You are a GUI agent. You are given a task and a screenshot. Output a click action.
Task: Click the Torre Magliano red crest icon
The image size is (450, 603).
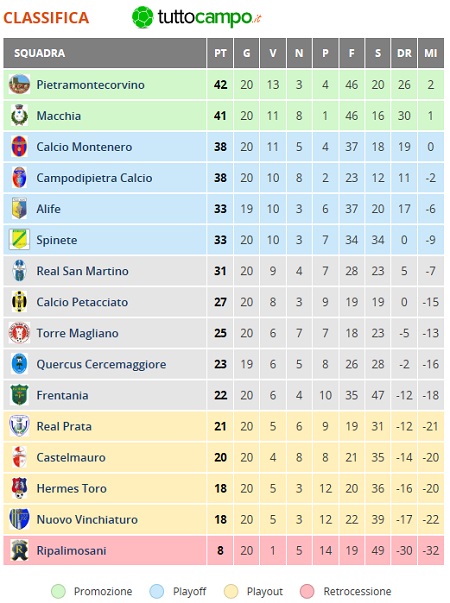pos(19,333)
